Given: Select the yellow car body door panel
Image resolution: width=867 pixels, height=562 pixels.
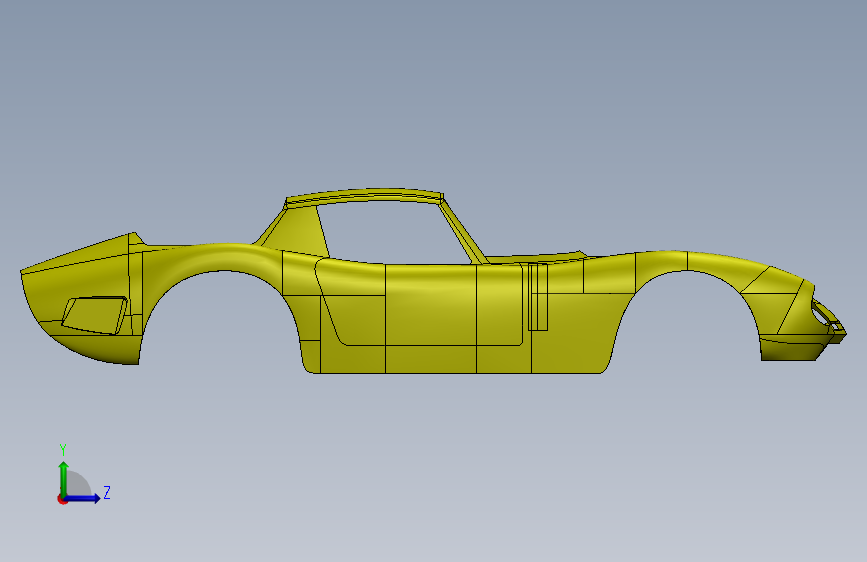Looking at the screenshot, I should pyautogui.click(x=420, y=304).
